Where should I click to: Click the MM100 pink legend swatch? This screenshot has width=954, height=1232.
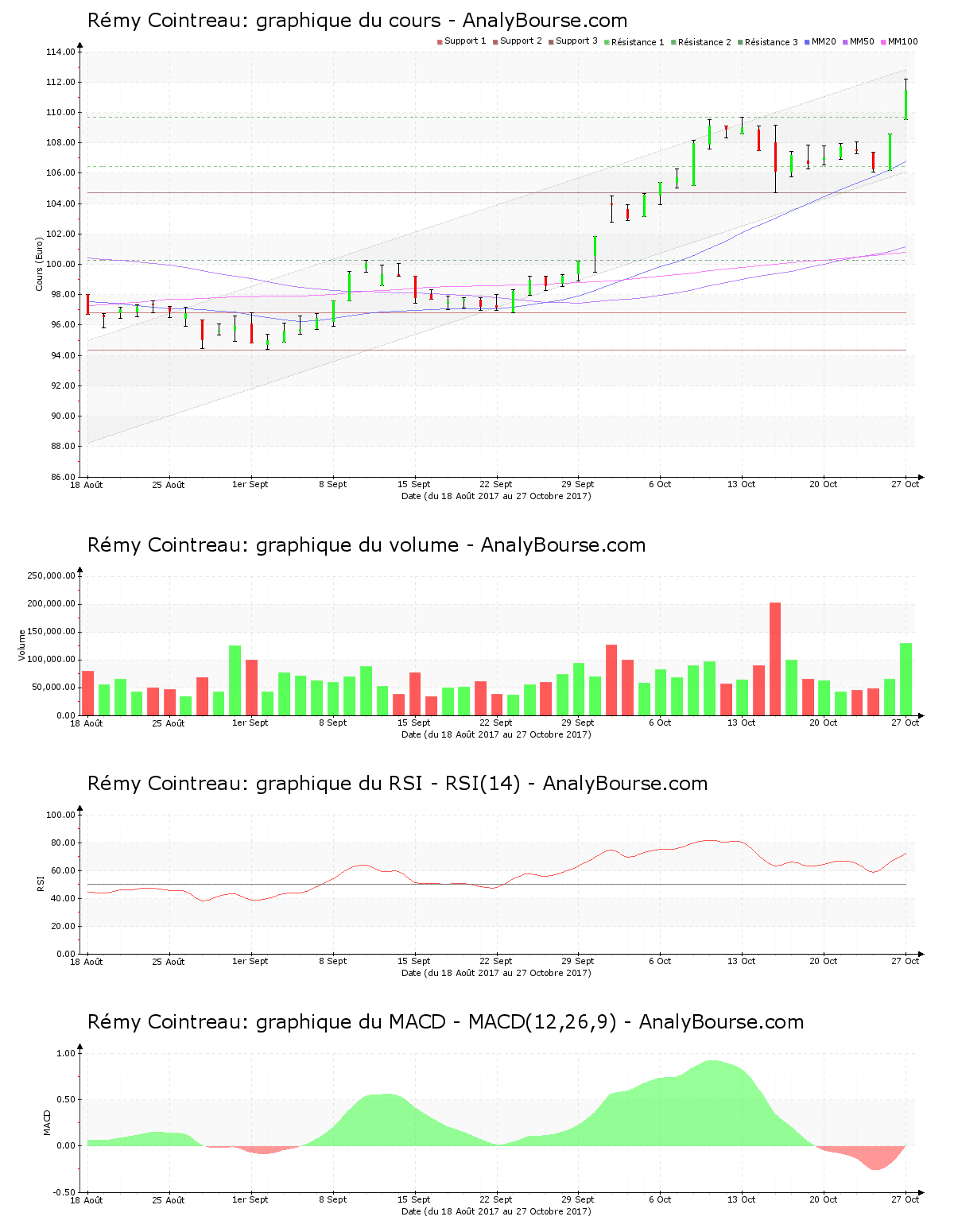[883, 42]
